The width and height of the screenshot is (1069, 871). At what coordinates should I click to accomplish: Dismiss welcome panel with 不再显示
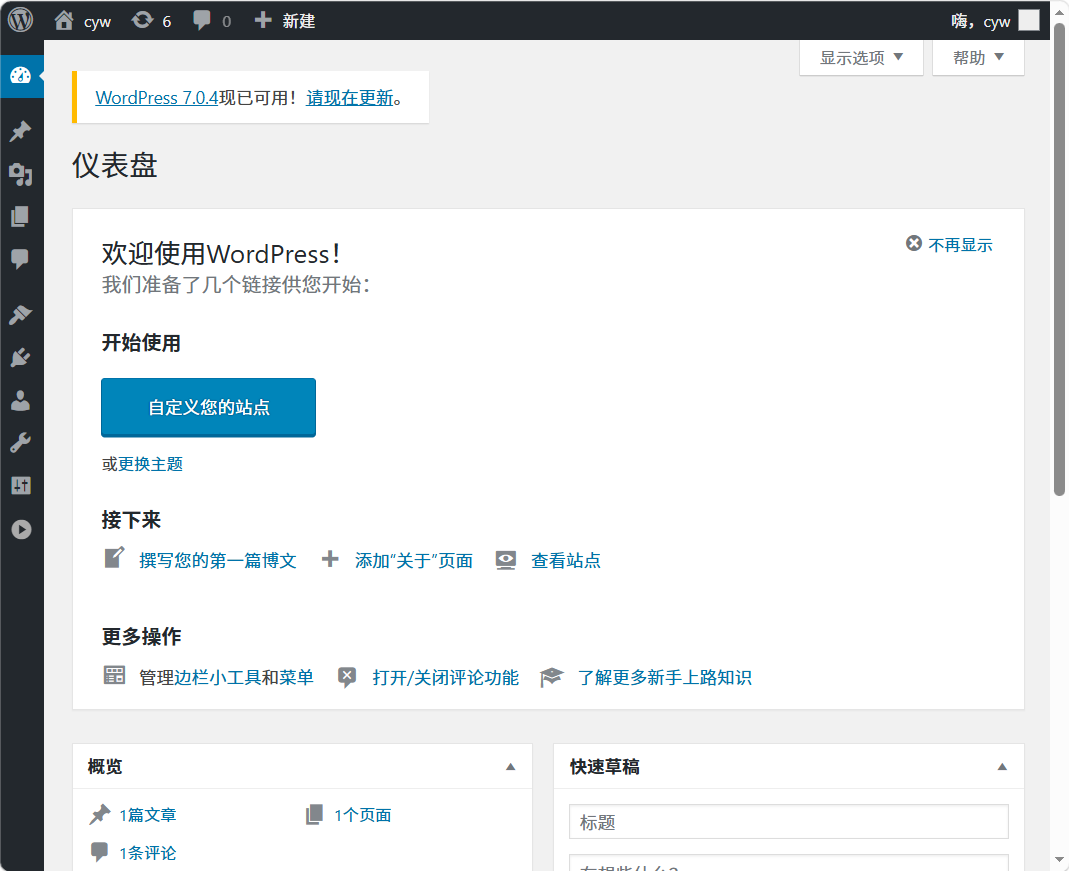coord(949,245)
